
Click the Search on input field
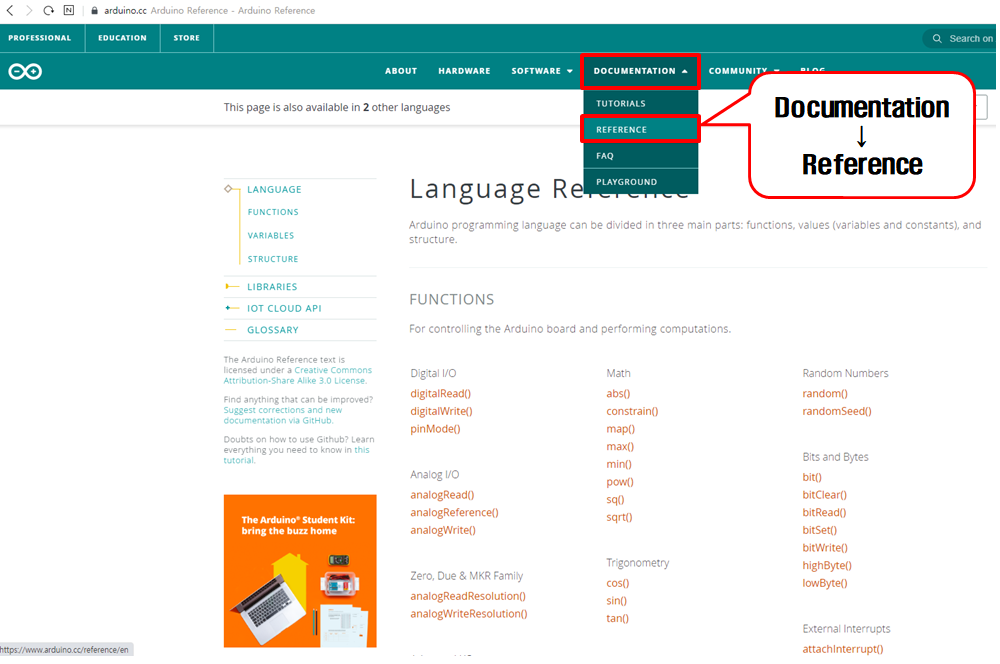pos(962,39)
